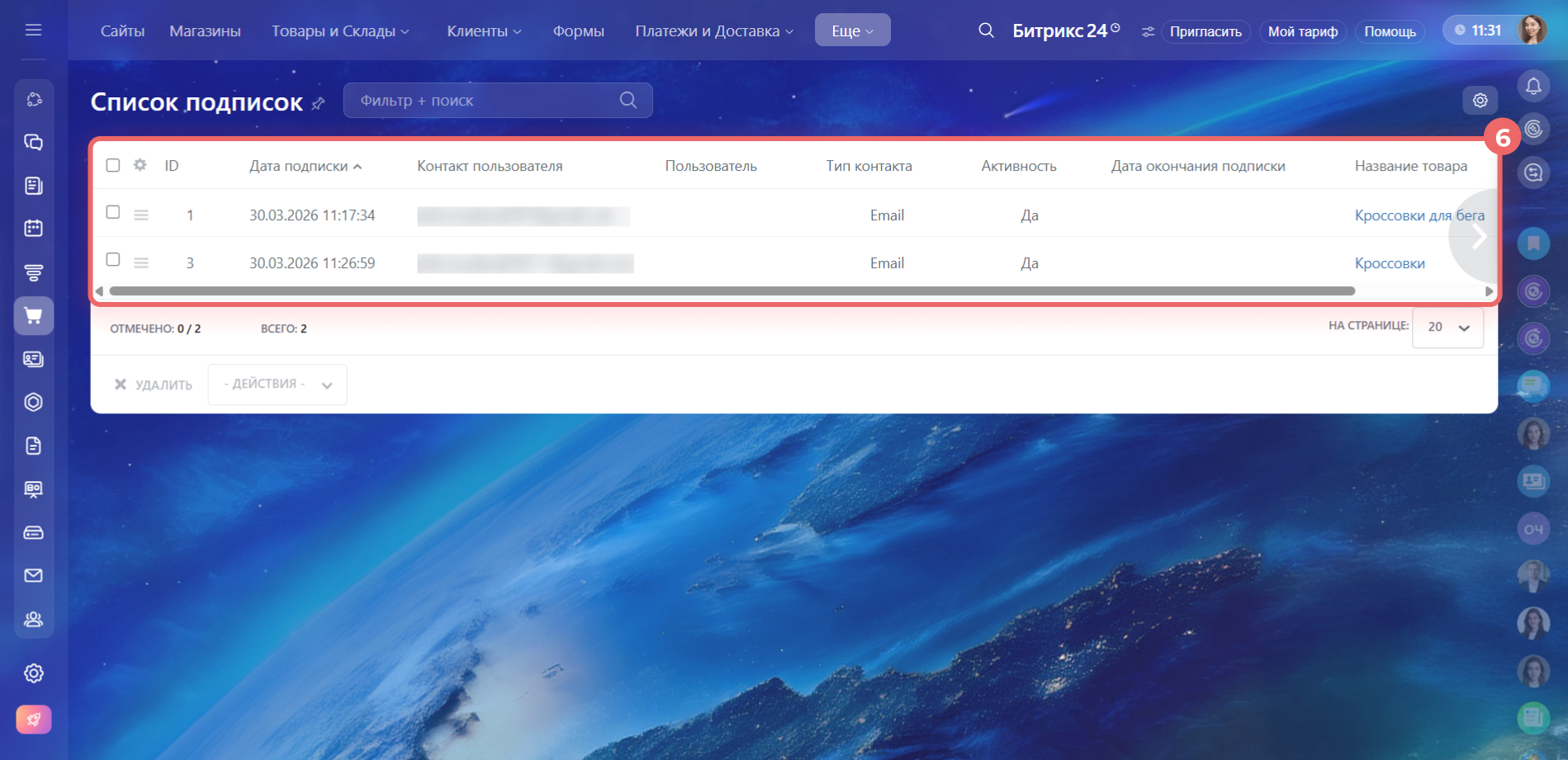Expand the Действия actions dropdown

click(x=277, y=385)
